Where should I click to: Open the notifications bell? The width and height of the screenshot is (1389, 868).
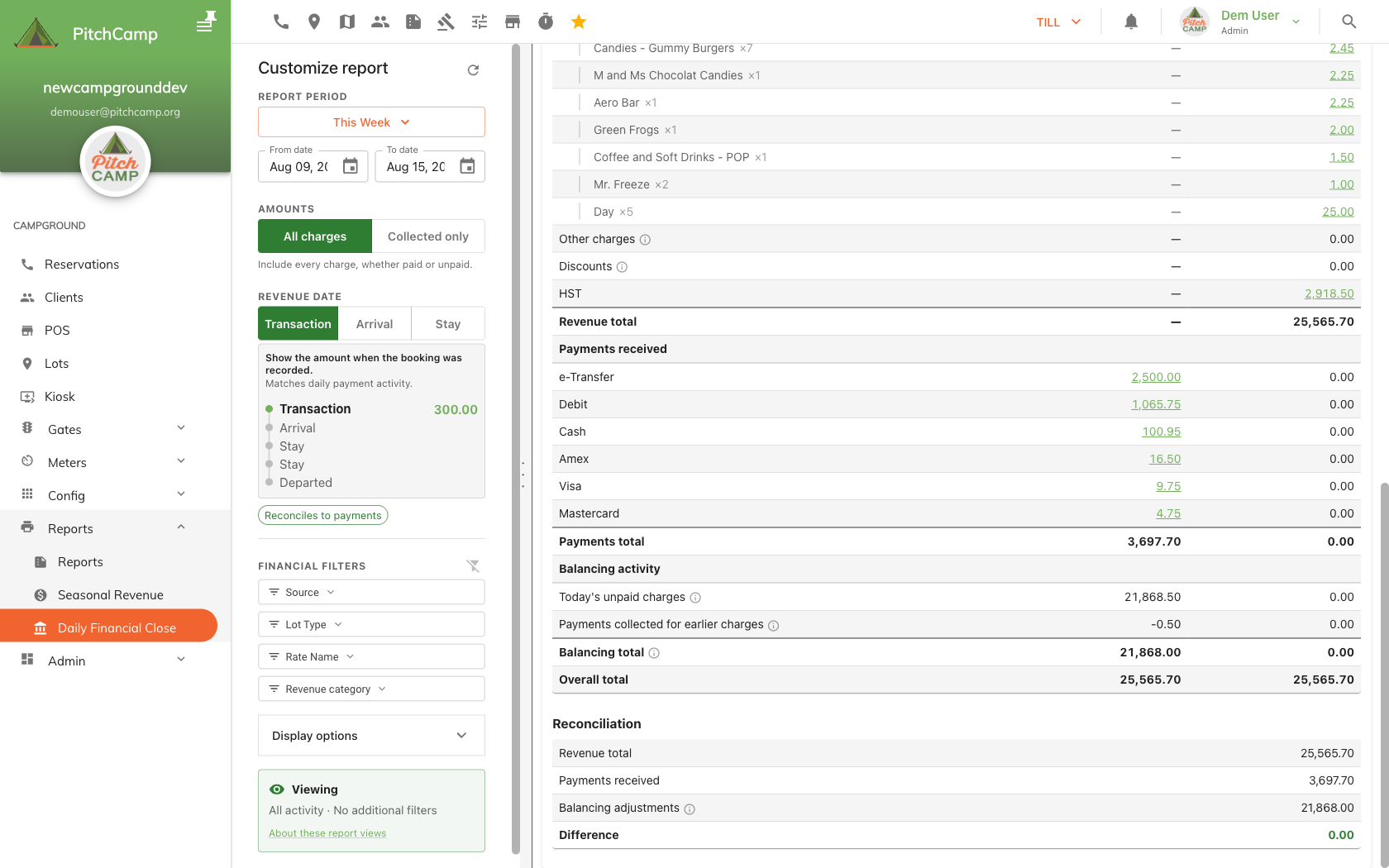point(1131,21)
